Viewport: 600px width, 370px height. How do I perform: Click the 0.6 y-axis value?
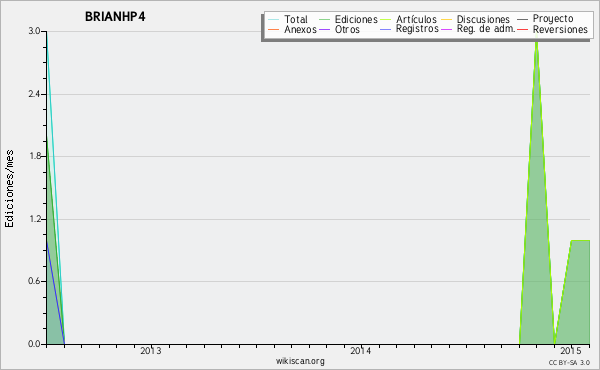(34, 281)
